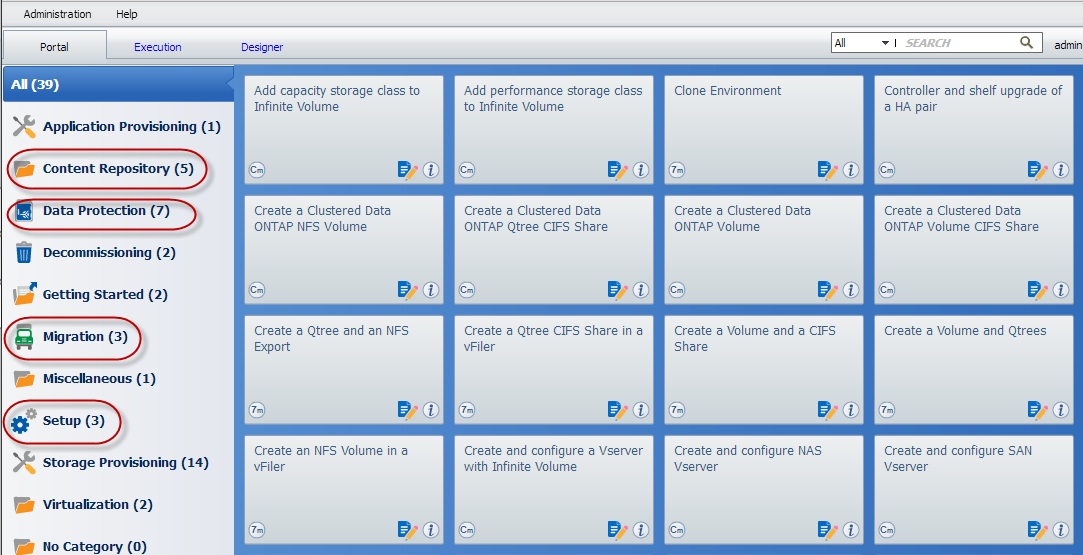Open Decommissioning (2) category
This screenshot has width=1083, height=555.
[109, 253]
